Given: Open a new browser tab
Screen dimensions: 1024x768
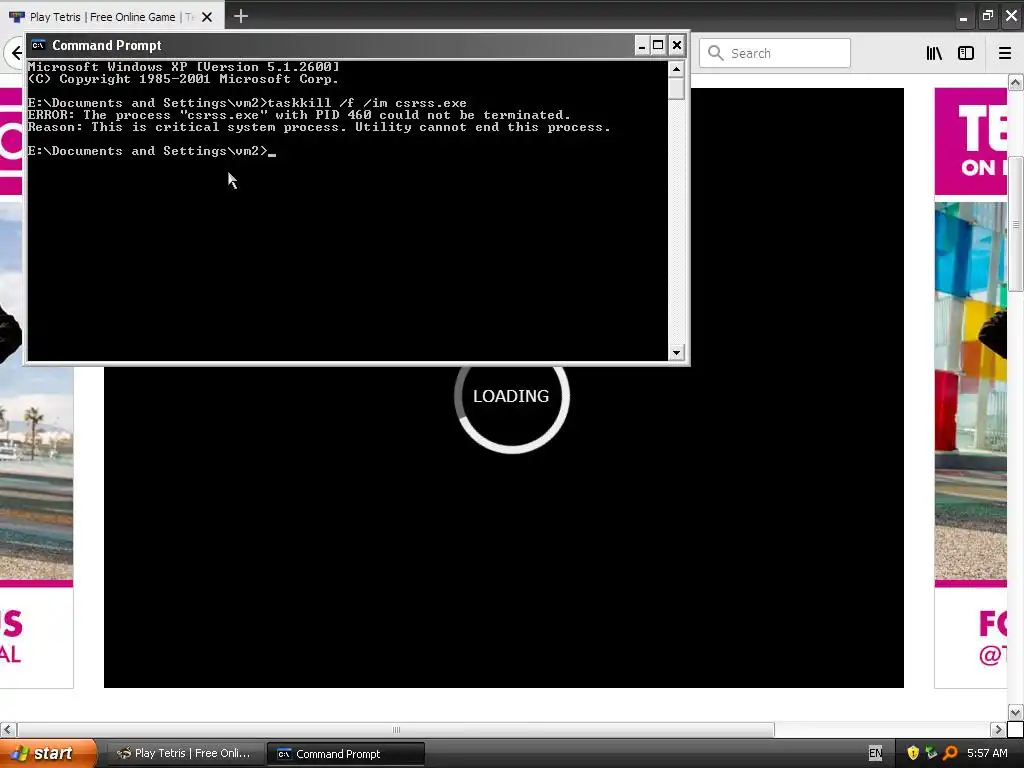Looking at the screenshot, I should point(241,16).
